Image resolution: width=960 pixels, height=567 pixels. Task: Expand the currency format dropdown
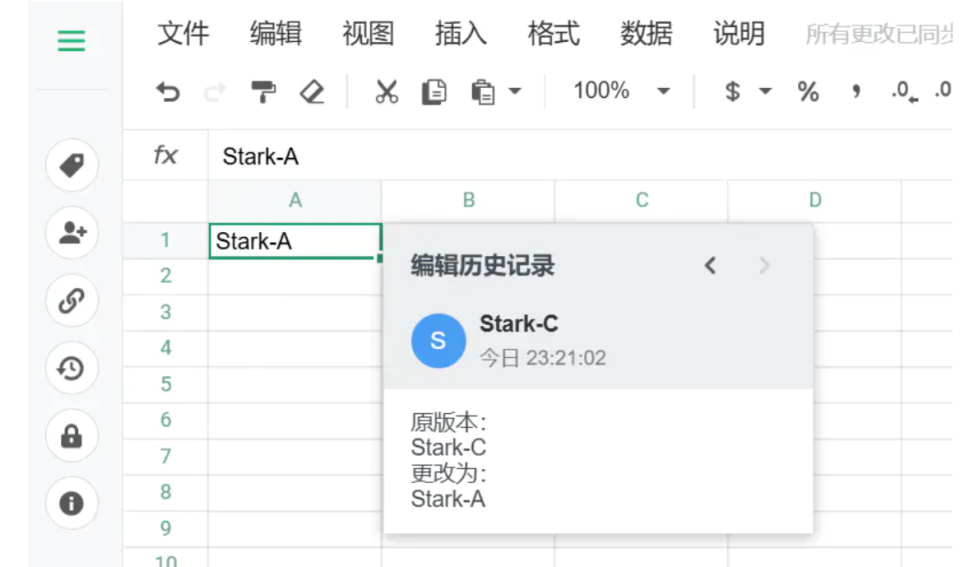[x=765, y=92]
